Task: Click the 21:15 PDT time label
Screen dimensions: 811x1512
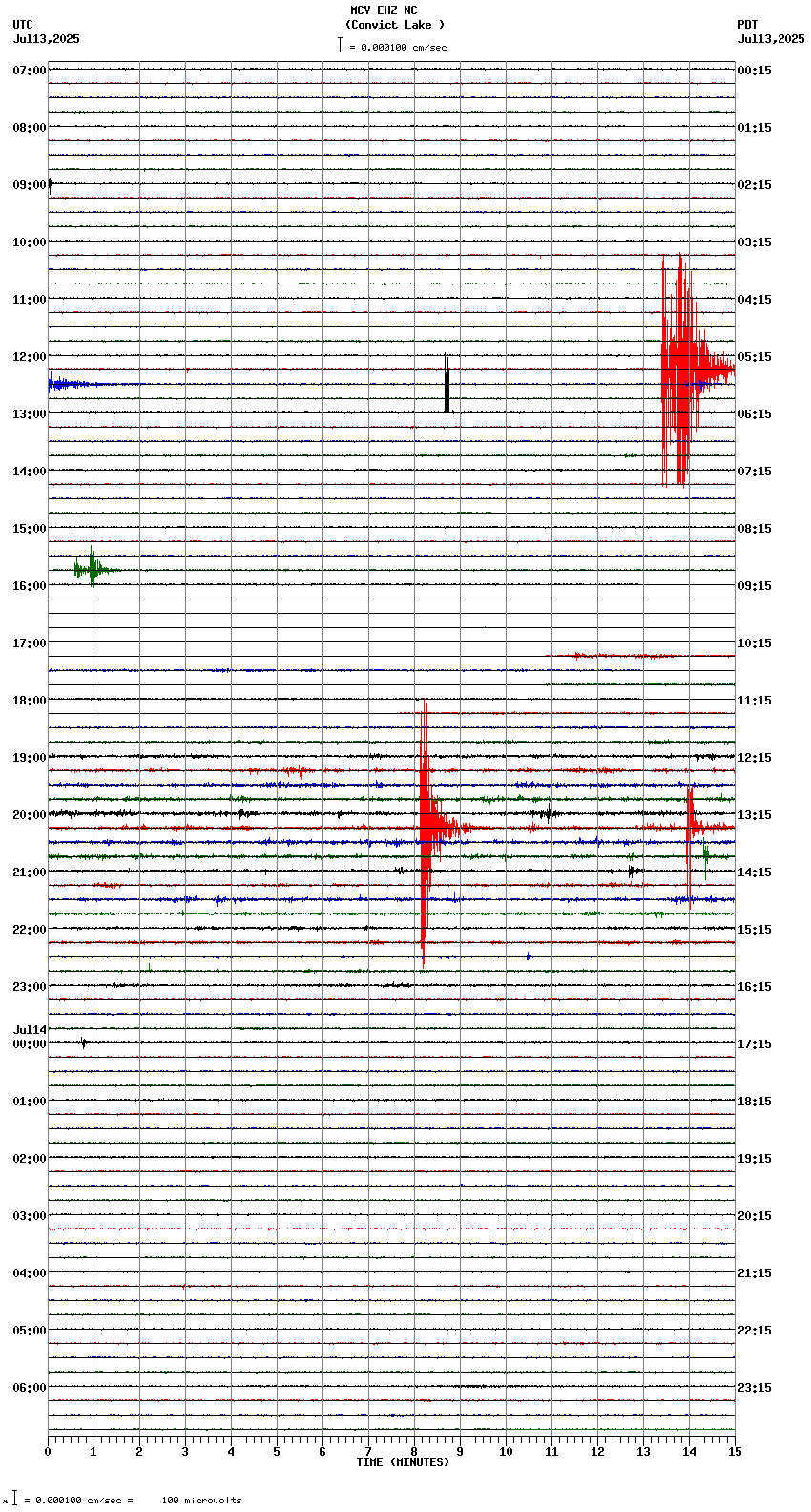Action: point(755,1273)
